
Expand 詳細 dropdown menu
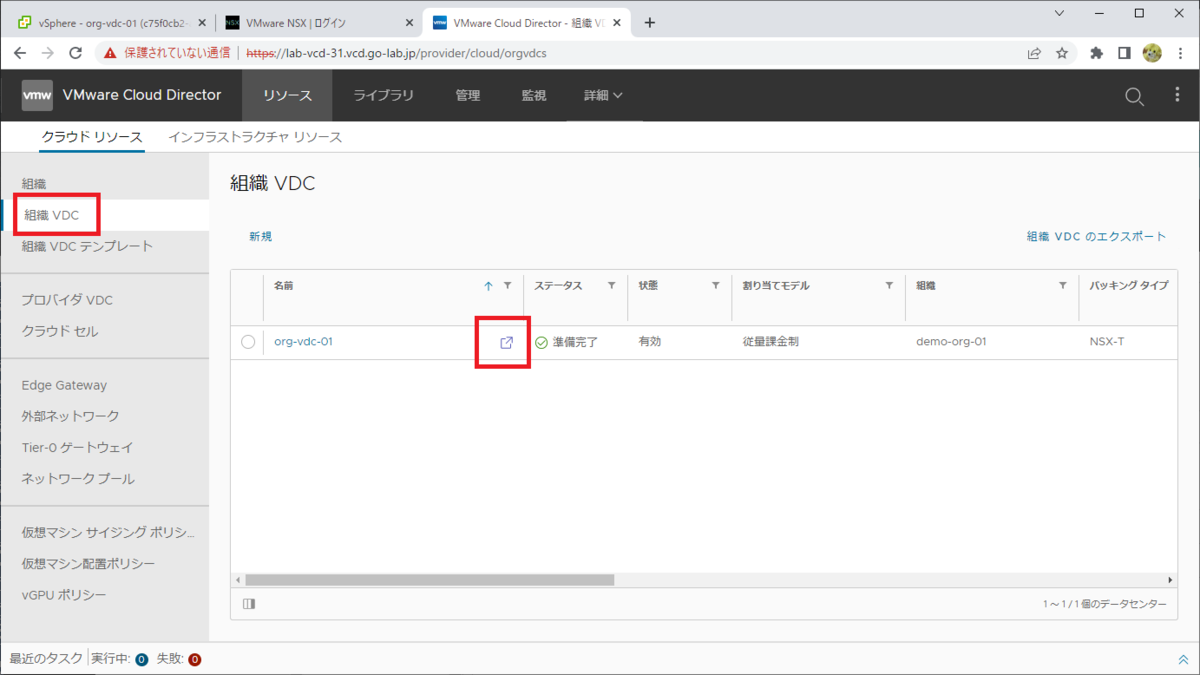pos(603,95)
